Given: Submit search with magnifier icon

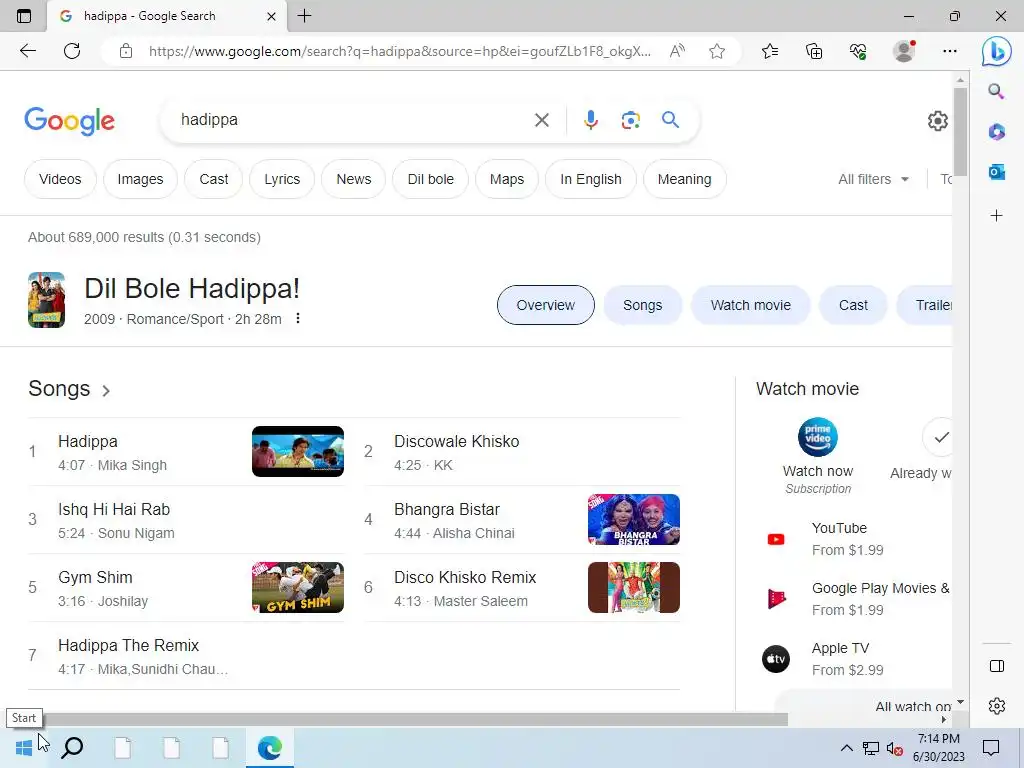Looking at the screenshot, I should click(670, 120).
